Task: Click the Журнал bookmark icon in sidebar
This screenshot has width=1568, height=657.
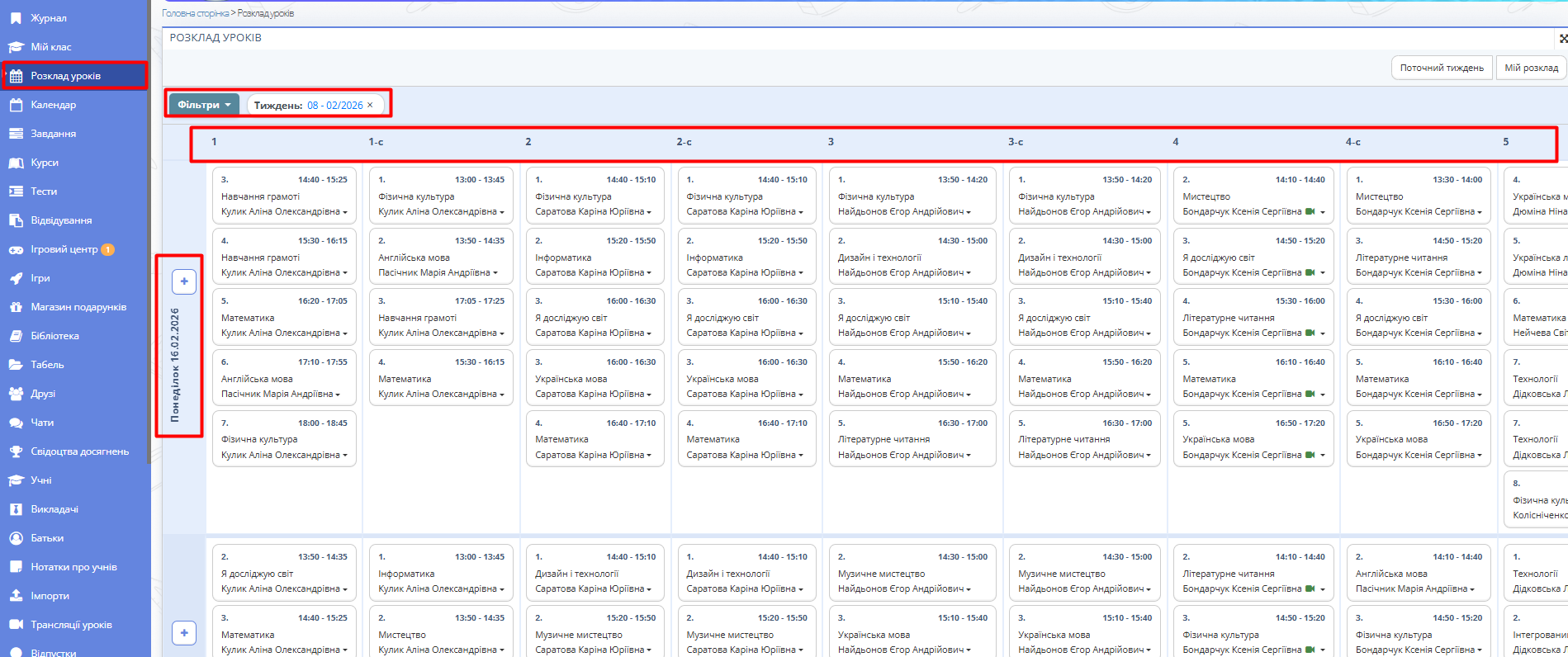Action: point(16,17)
